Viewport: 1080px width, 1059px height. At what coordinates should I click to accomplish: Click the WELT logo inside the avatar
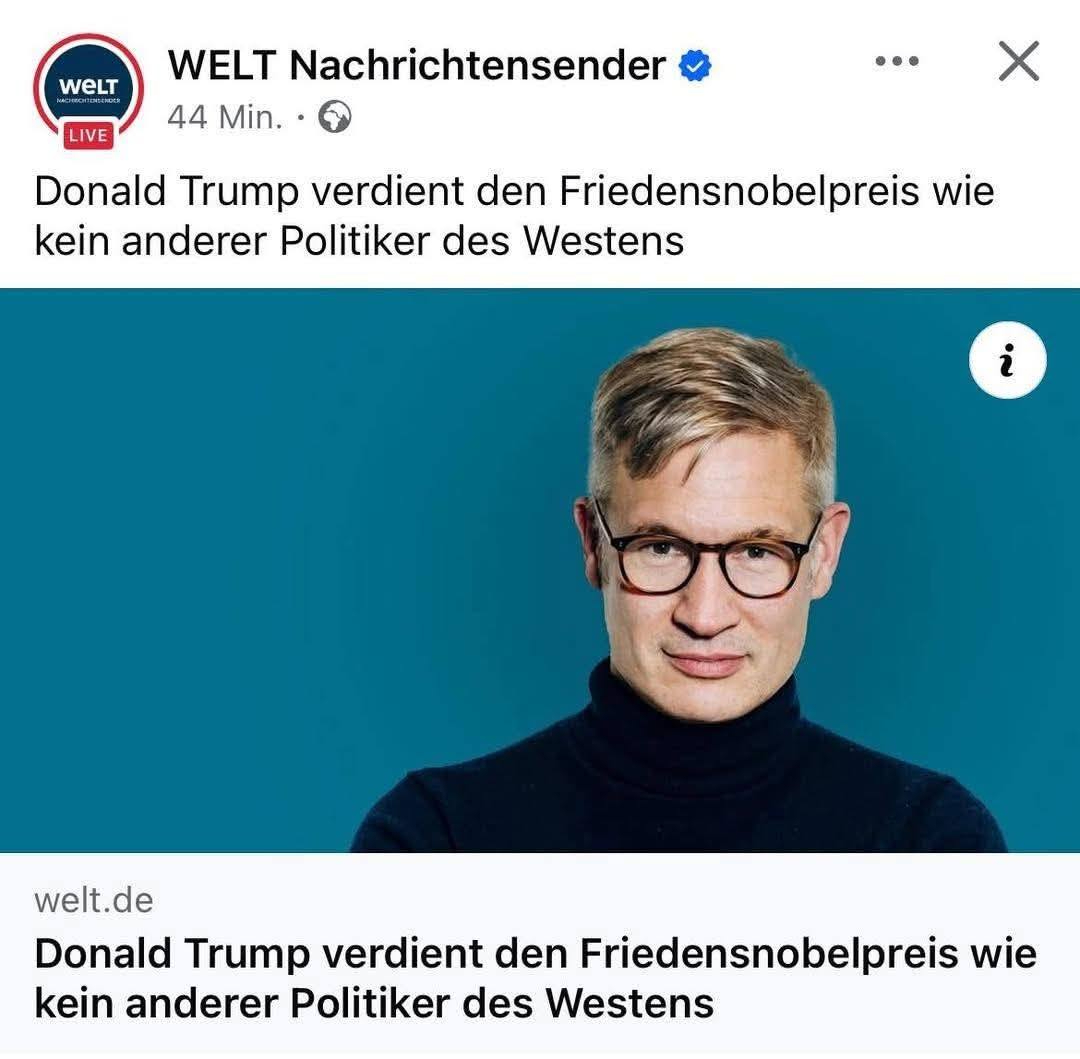[89, 87]
